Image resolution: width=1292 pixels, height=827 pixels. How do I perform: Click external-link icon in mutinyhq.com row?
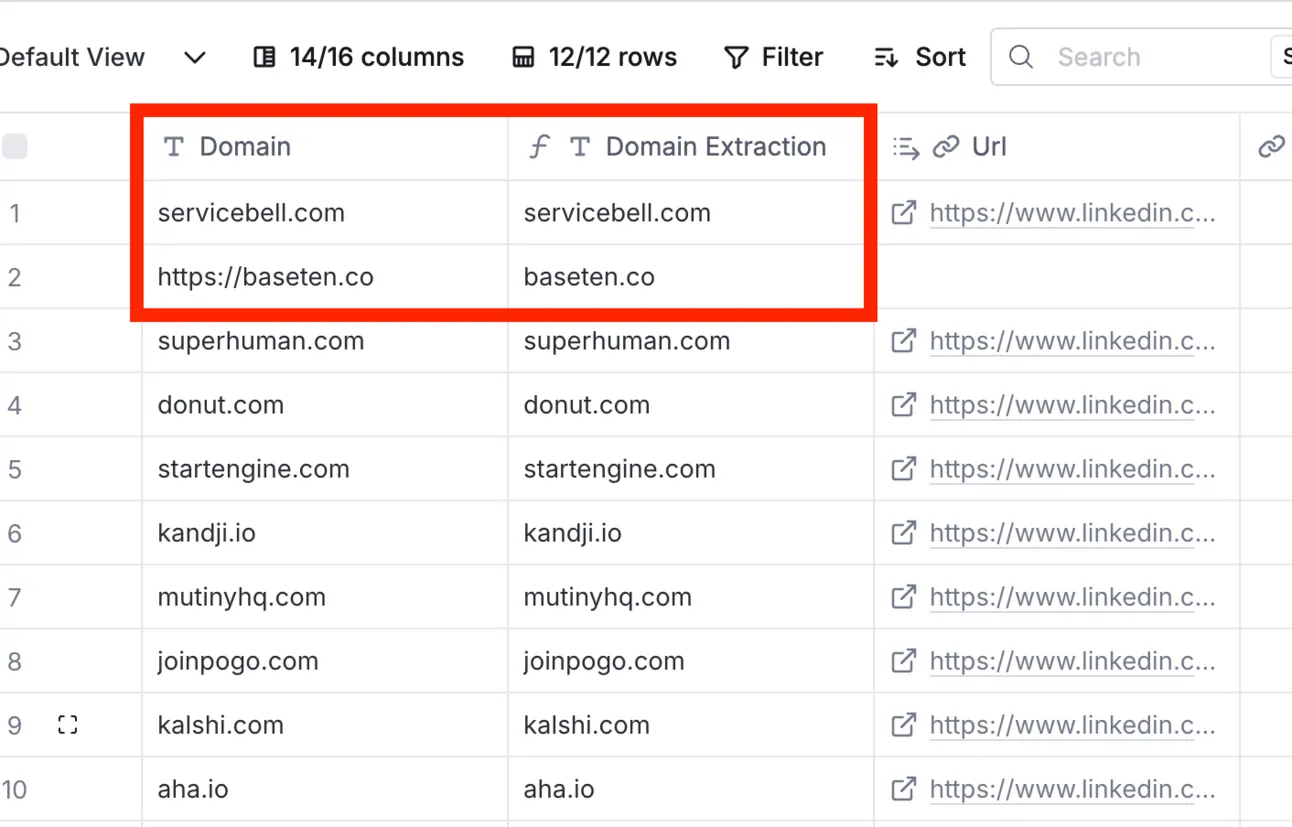click(903, 597)
